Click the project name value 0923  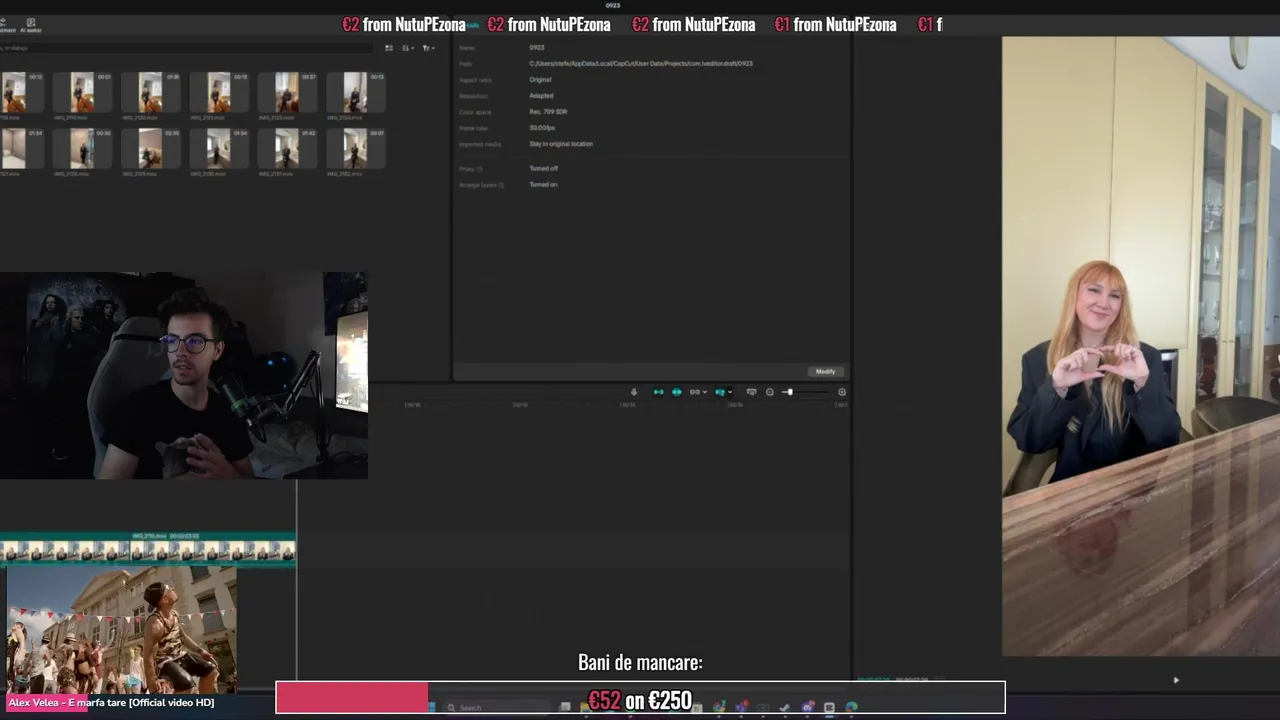537,47
